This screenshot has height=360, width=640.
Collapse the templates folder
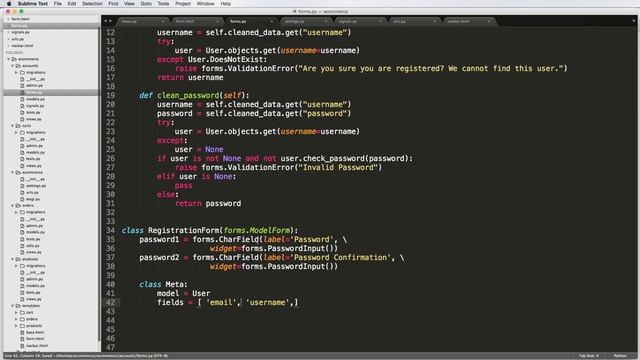click(x=13, y=306)
